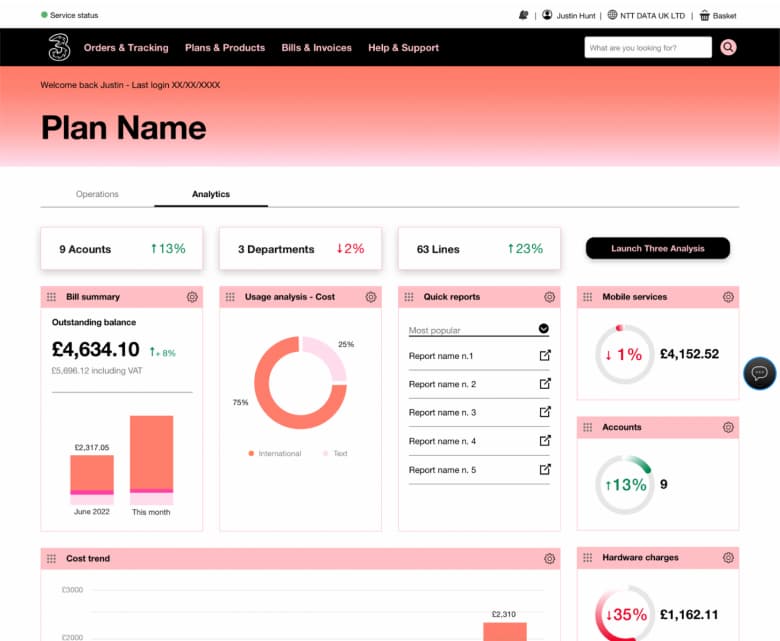
Task: Open Mobile services settings gear
Action: pyautogui.click(x=728, y=297)
